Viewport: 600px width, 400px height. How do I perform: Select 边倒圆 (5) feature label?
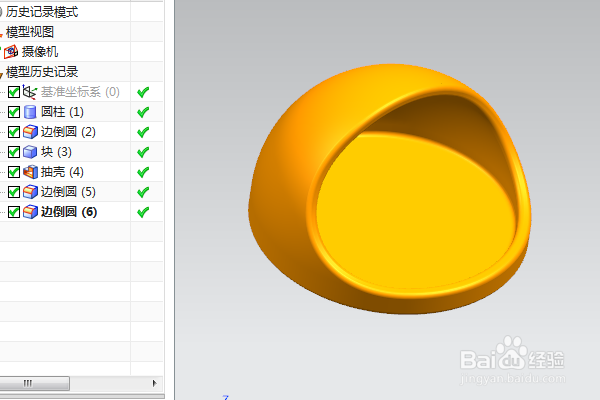coord(68,192)
